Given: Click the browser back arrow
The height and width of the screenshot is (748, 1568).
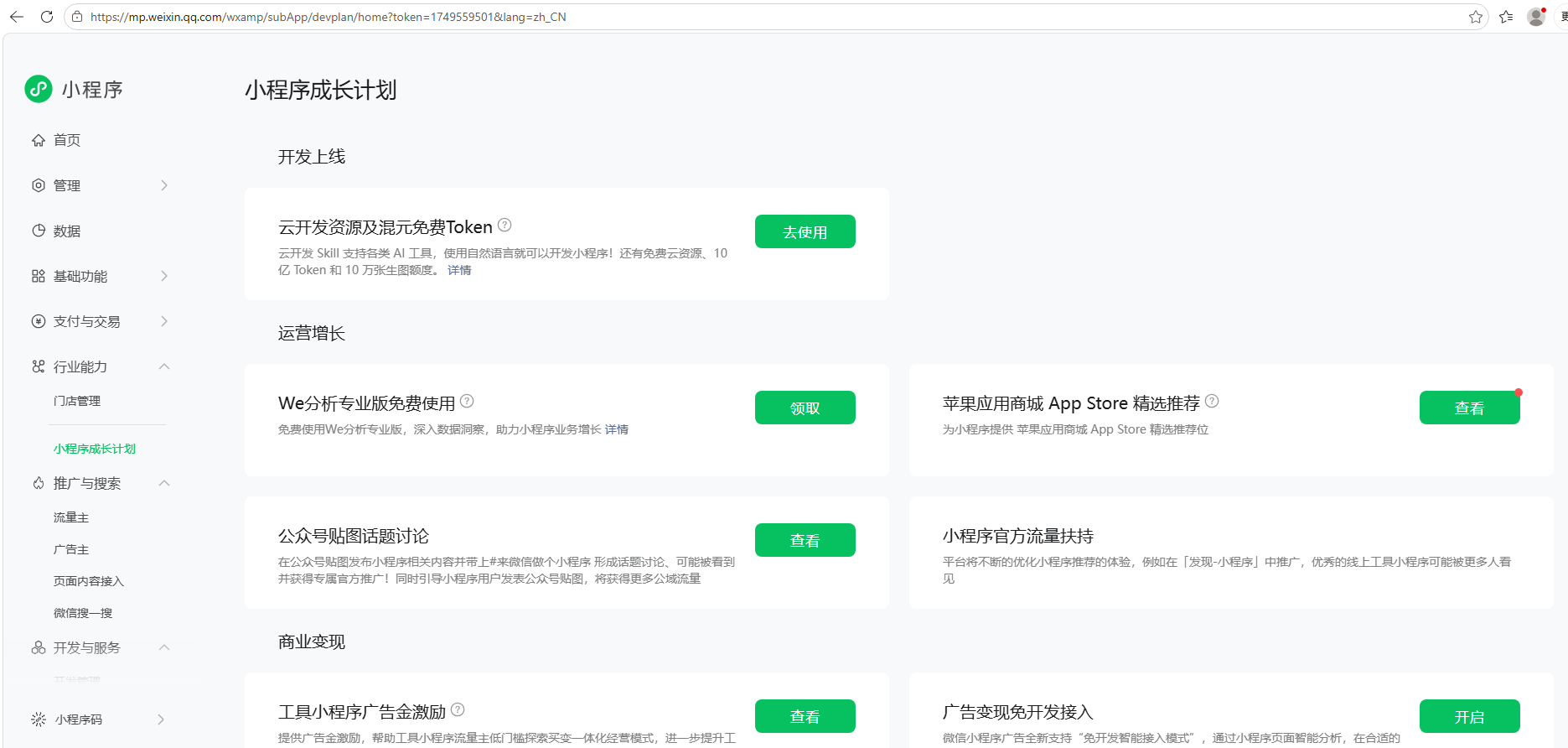Looking at the screenshot, I should (17, 17).
